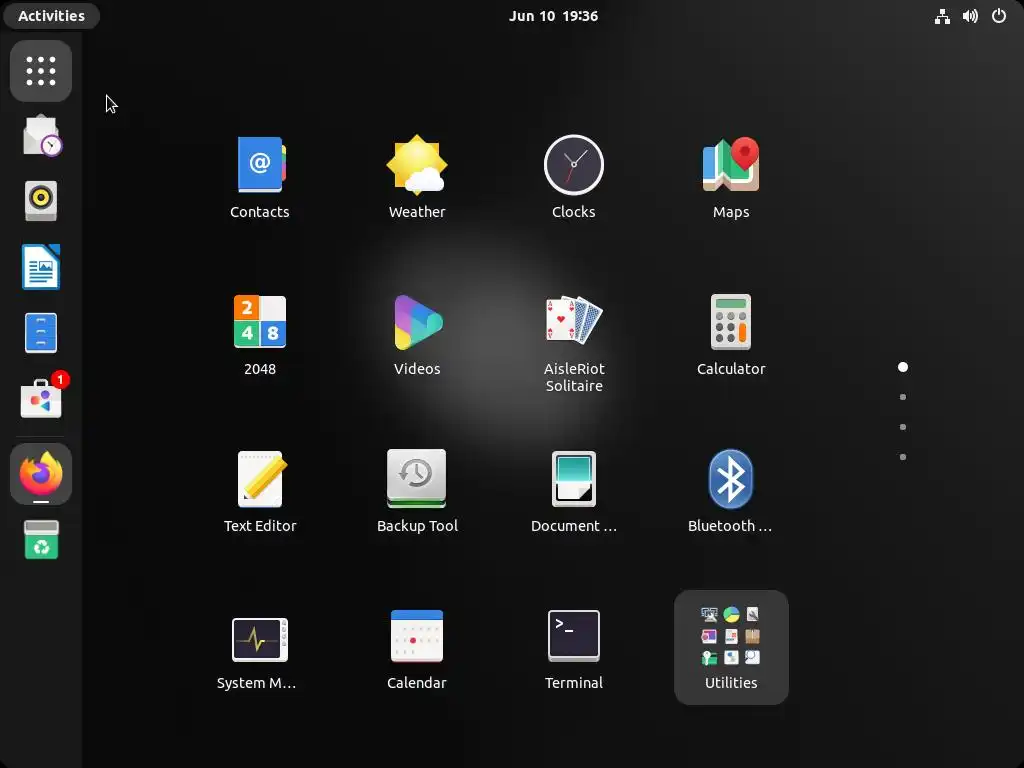
Task: Go to the fourth app grid page
Action: tap(903, 457)
